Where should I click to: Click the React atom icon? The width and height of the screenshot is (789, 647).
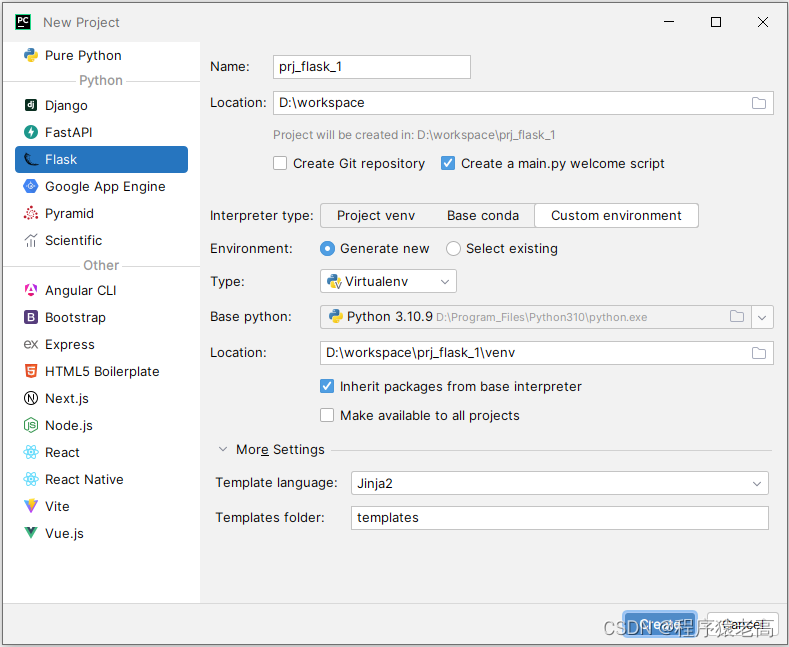(x=31, y=452)
